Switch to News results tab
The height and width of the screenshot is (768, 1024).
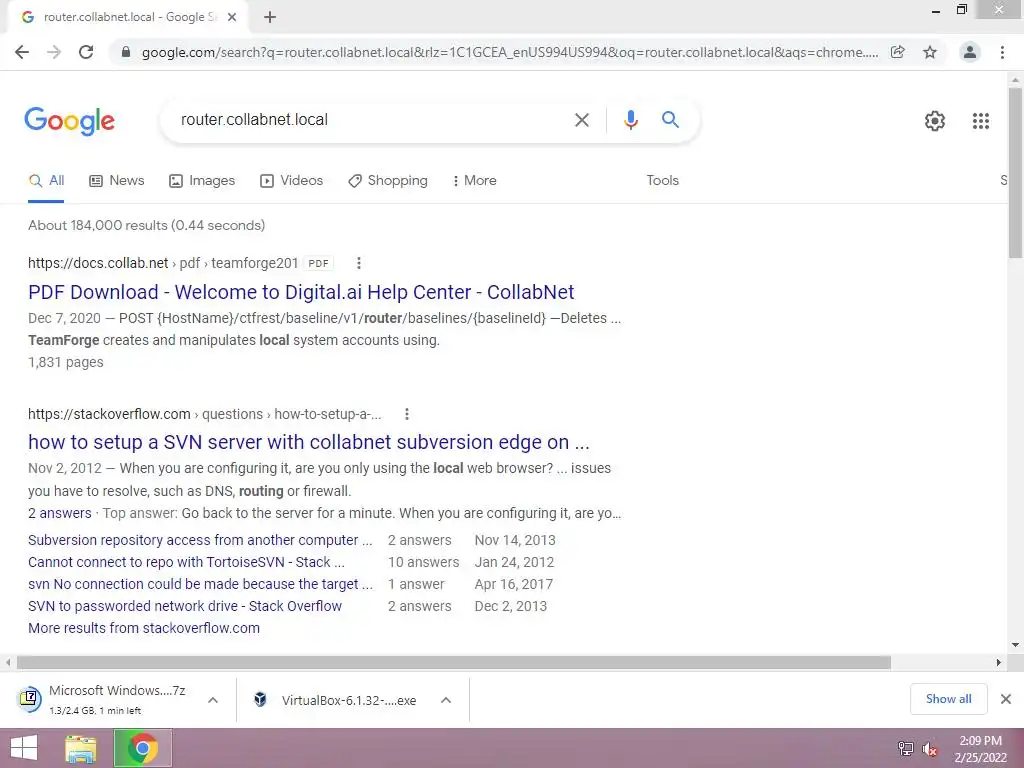pos(117,181)
